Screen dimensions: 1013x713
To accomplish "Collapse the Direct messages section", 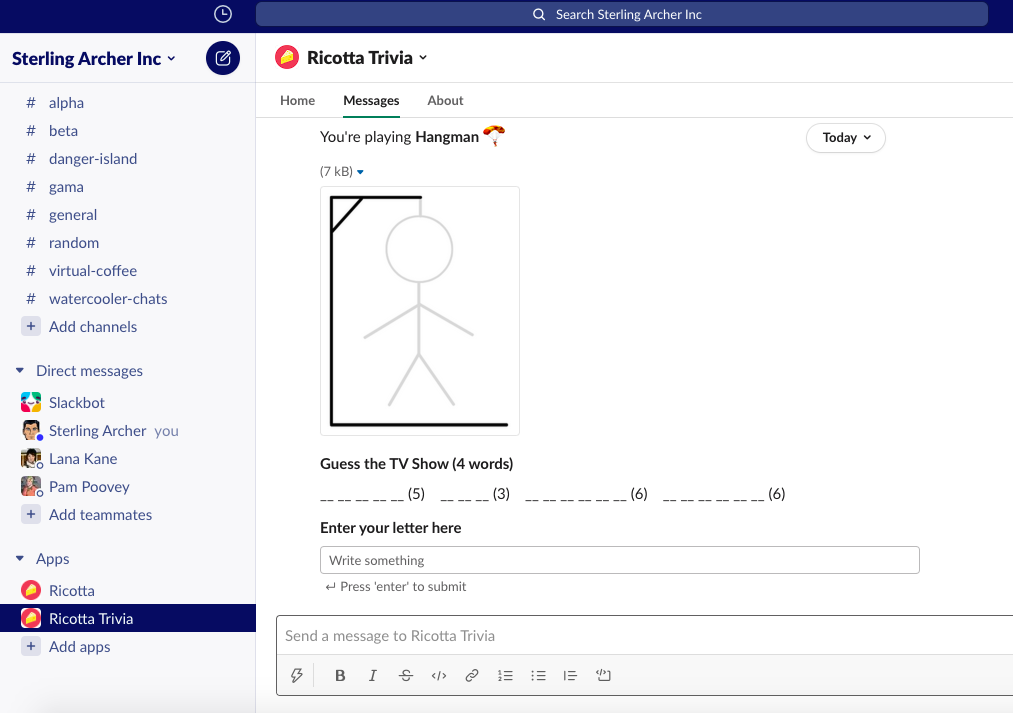I will pos(20,371).
